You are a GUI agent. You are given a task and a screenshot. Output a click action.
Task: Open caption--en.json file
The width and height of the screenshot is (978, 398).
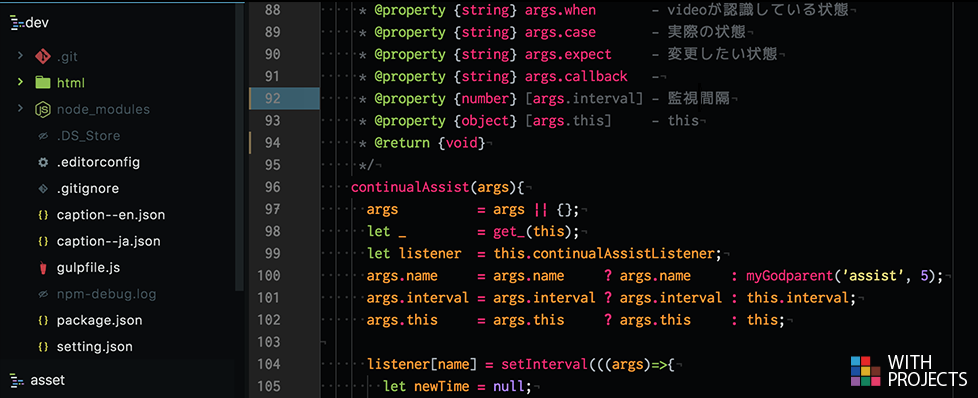pyautogui.click(x=110, y=215)
